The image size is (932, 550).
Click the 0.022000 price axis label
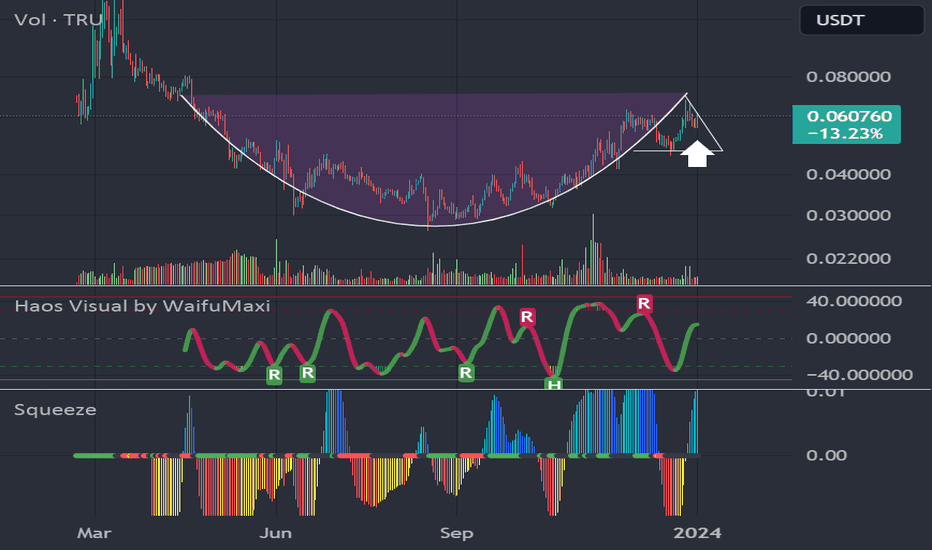point(848,259)
